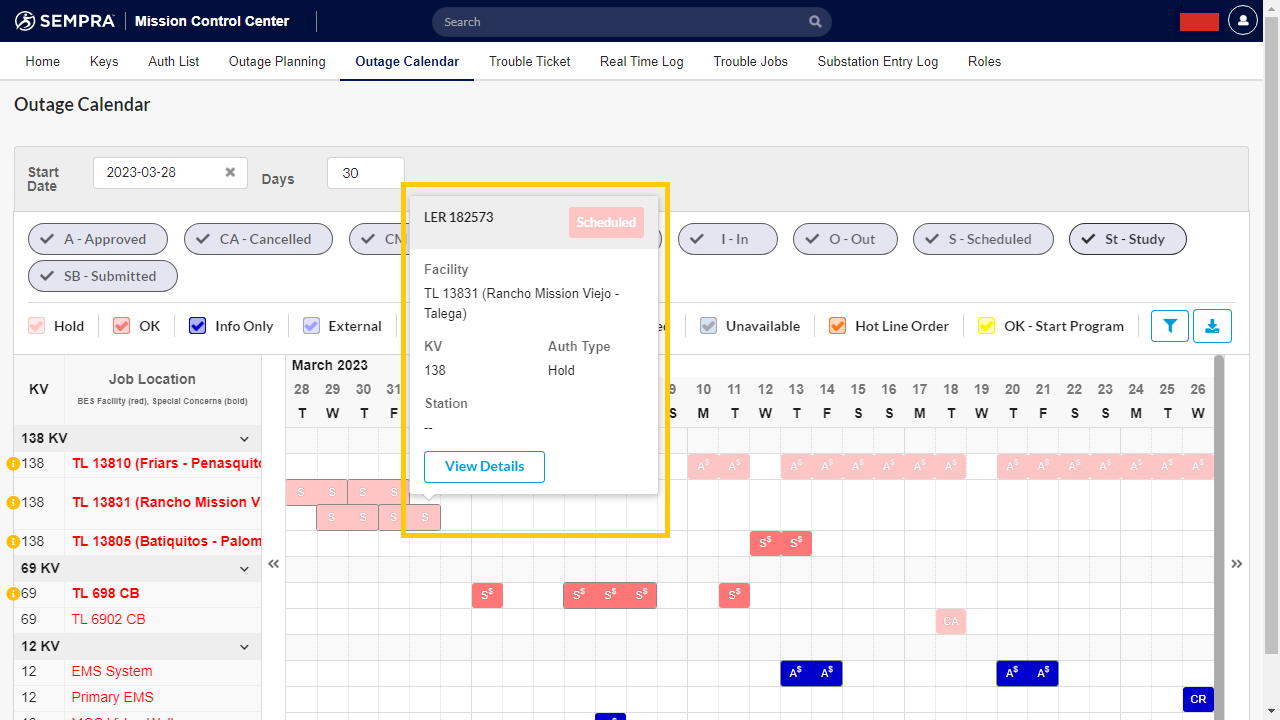The image size is (1280, 720).
Task: Clear the Start Date field with X
Action: point(230,172)
